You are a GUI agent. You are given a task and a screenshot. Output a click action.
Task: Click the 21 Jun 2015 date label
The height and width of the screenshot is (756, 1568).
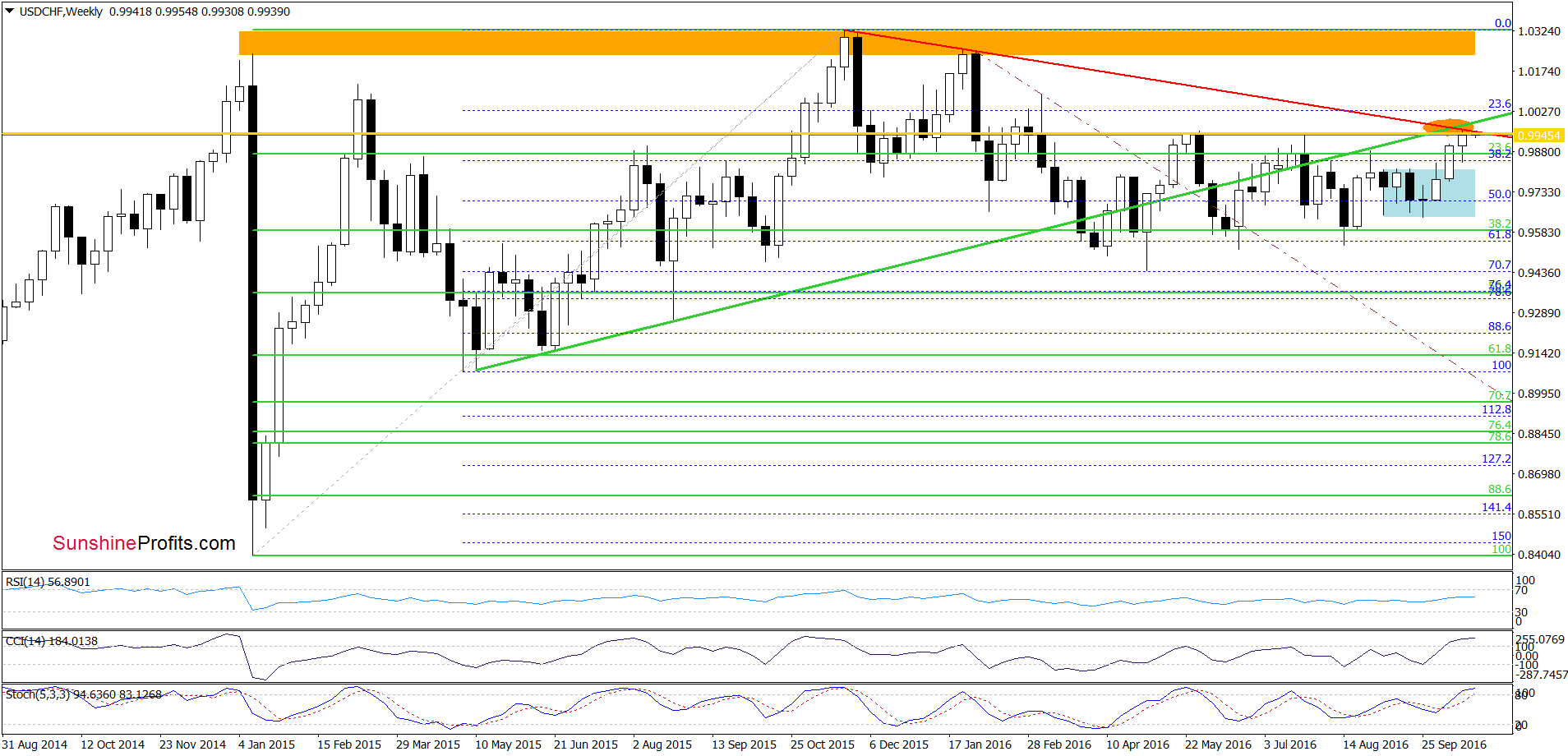[x=586, y=744]
